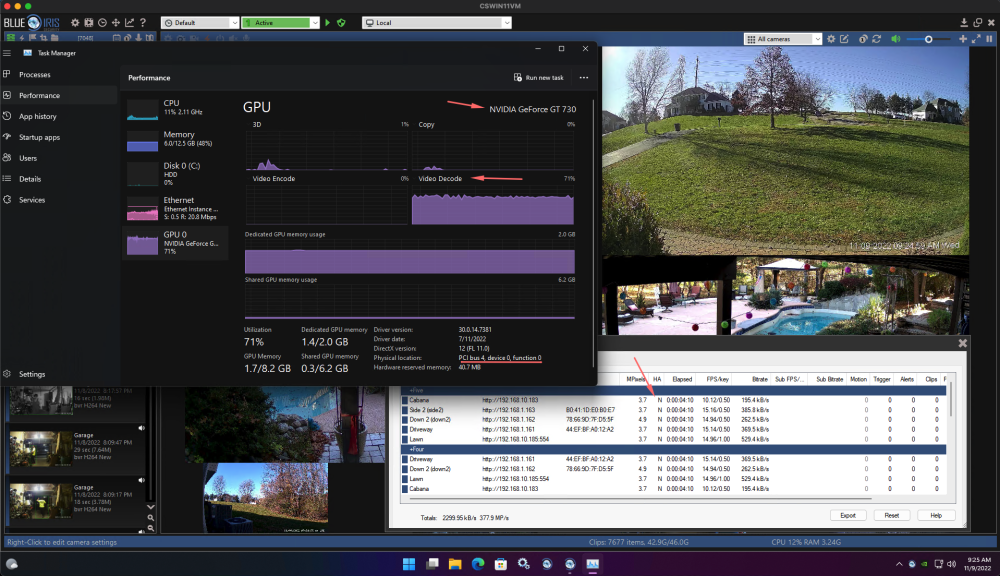Open the All cameras group dropdown
The height and width of the screenshot is (576, 1000).
tap(783, 39)
